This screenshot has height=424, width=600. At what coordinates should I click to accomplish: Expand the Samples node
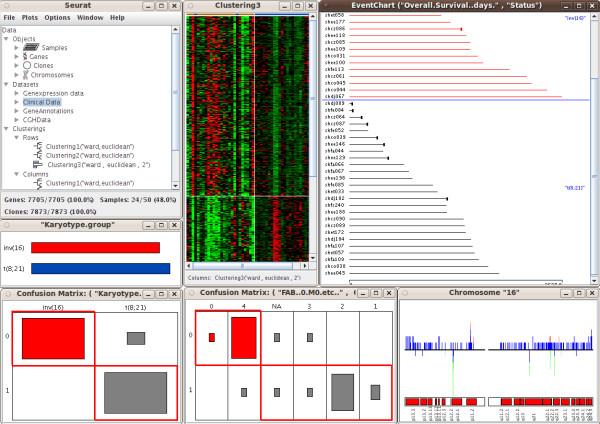coord(16,48)
